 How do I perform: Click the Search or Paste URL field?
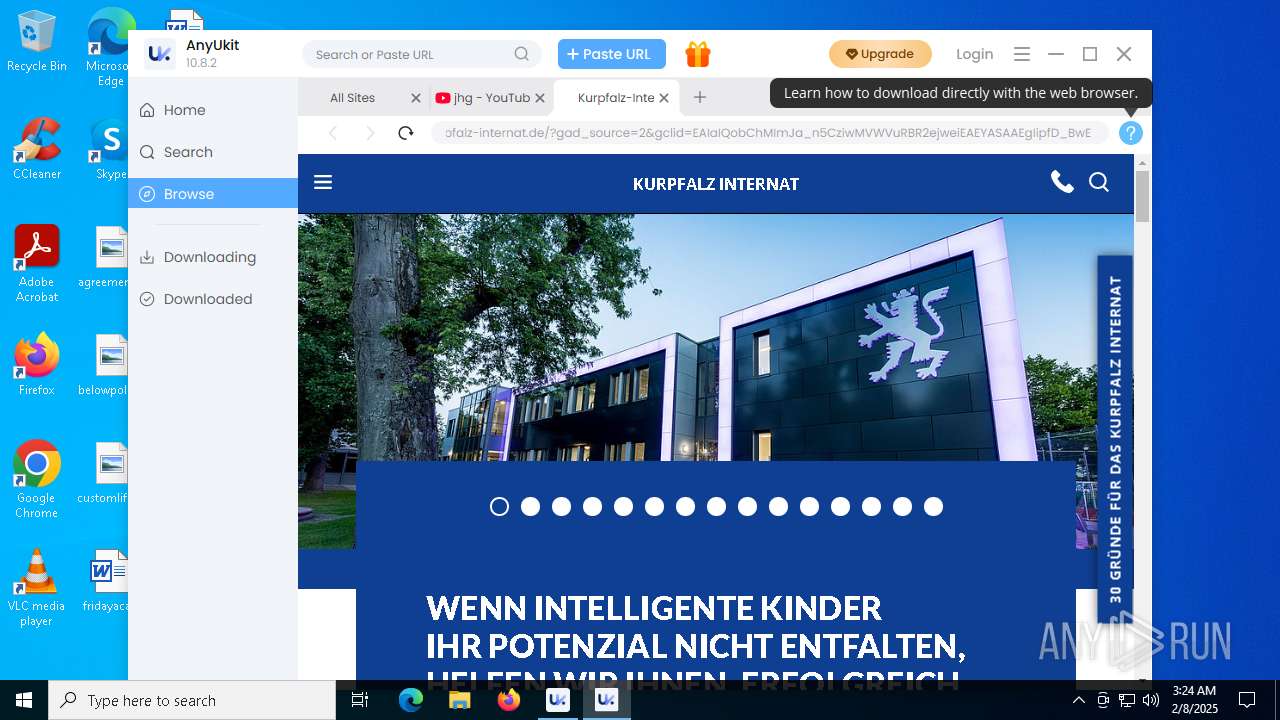[x=422, y=54]
